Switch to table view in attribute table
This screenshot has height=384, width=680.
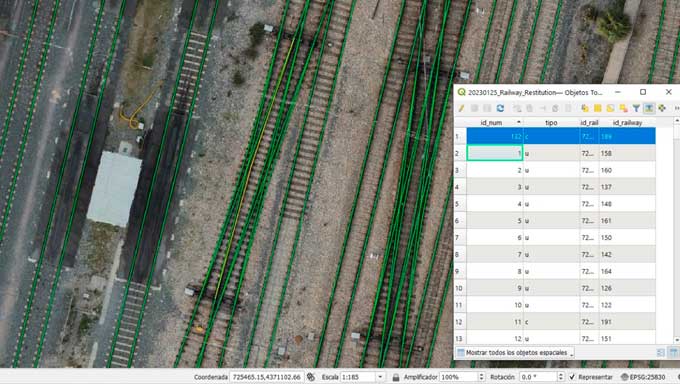coord(673,352)
